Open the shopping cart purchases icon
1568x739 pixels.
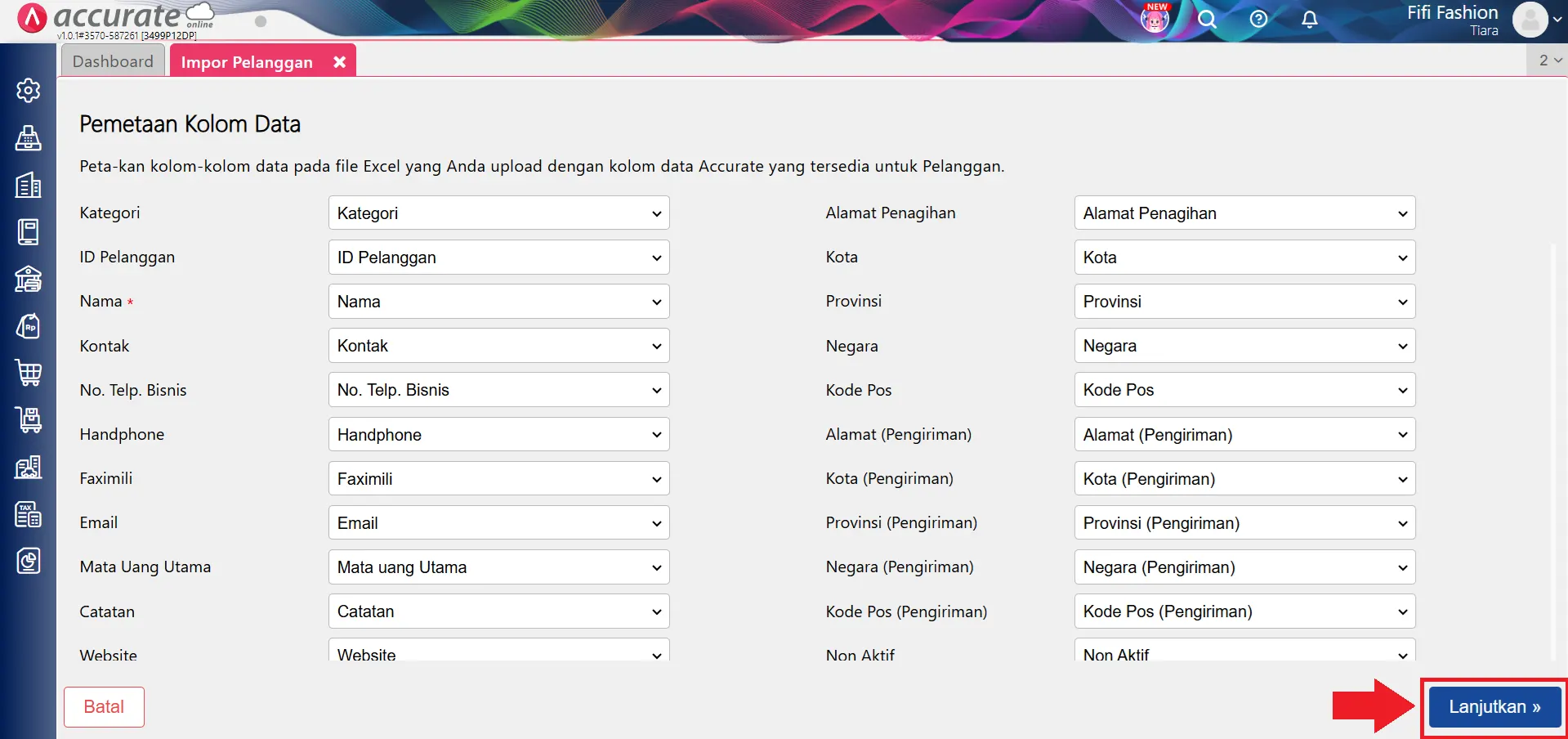tap(29, 373)
